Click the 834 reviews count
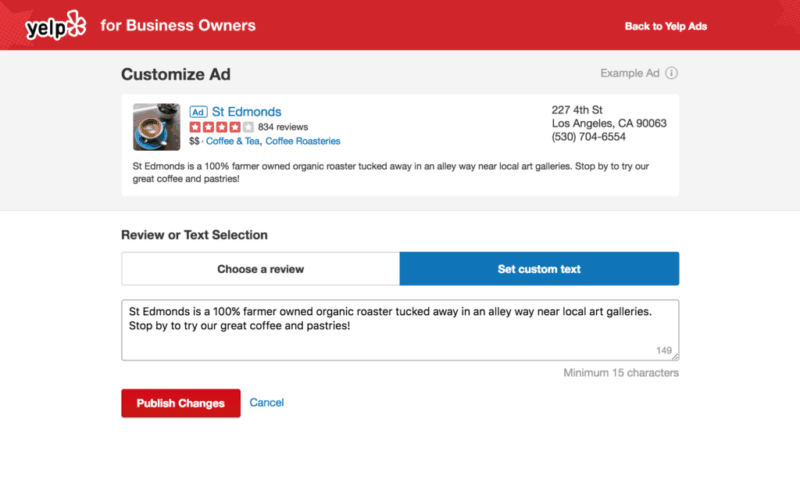Image resolution: width=800 pixels, height=502 pixels. [283, 127]
